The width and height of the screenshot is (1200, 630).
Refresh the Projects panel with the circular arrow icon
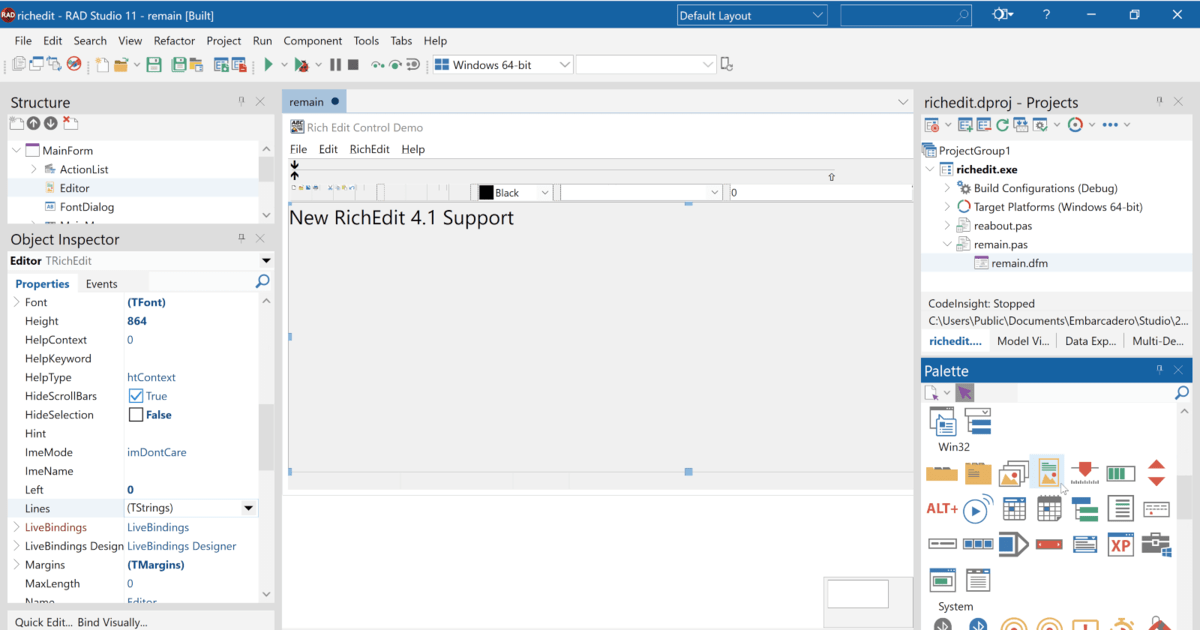(1004, 124)
